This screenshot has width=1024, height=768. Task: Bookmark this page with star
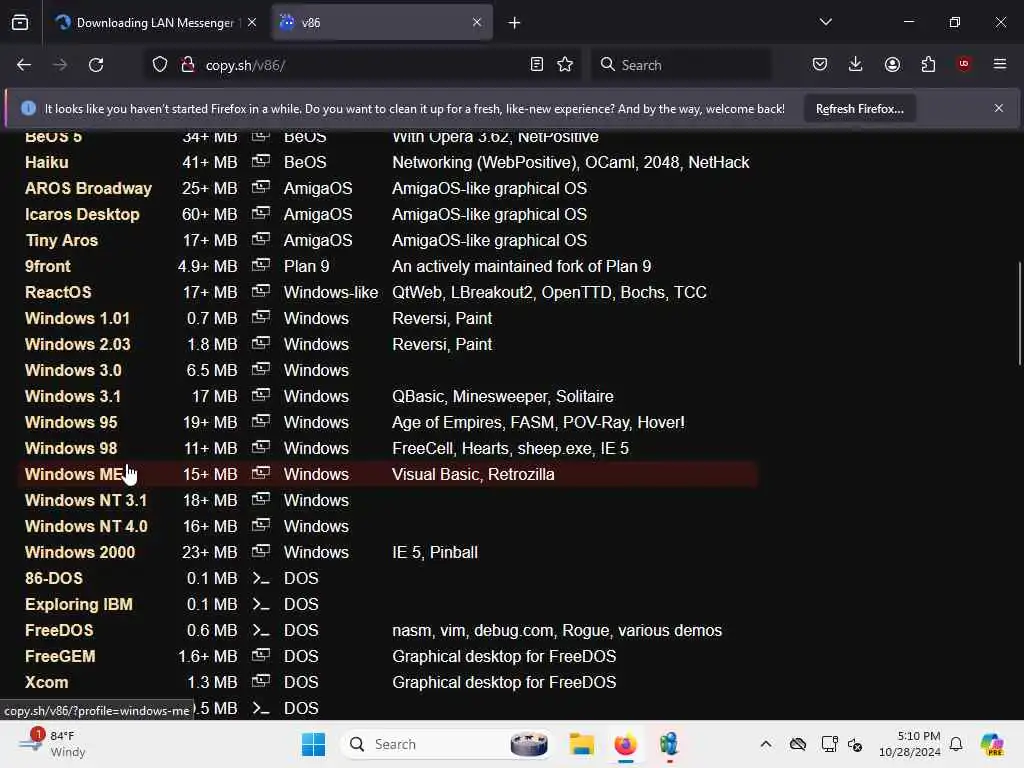[565, 65]
